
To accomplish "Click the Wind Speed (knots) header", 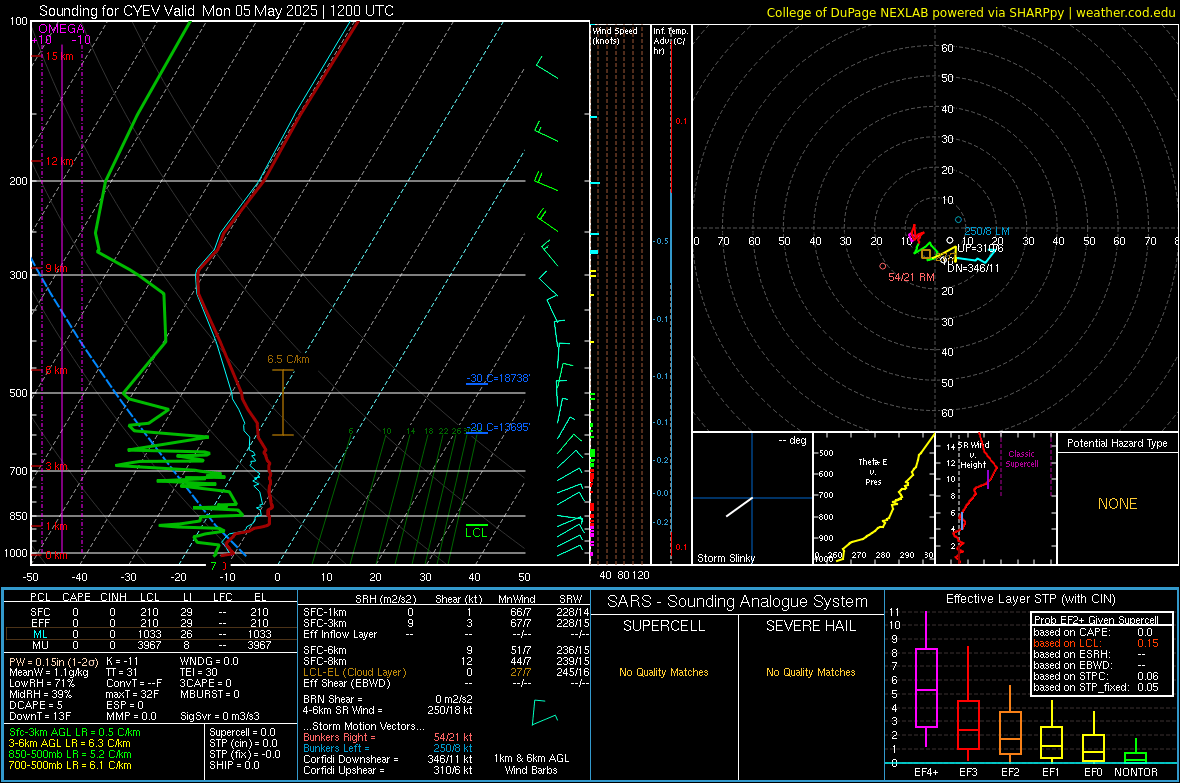I will click(615, 35).
